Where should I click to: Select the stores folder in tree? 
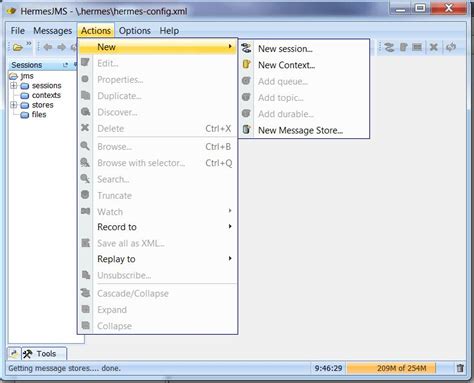coord(43,105)
